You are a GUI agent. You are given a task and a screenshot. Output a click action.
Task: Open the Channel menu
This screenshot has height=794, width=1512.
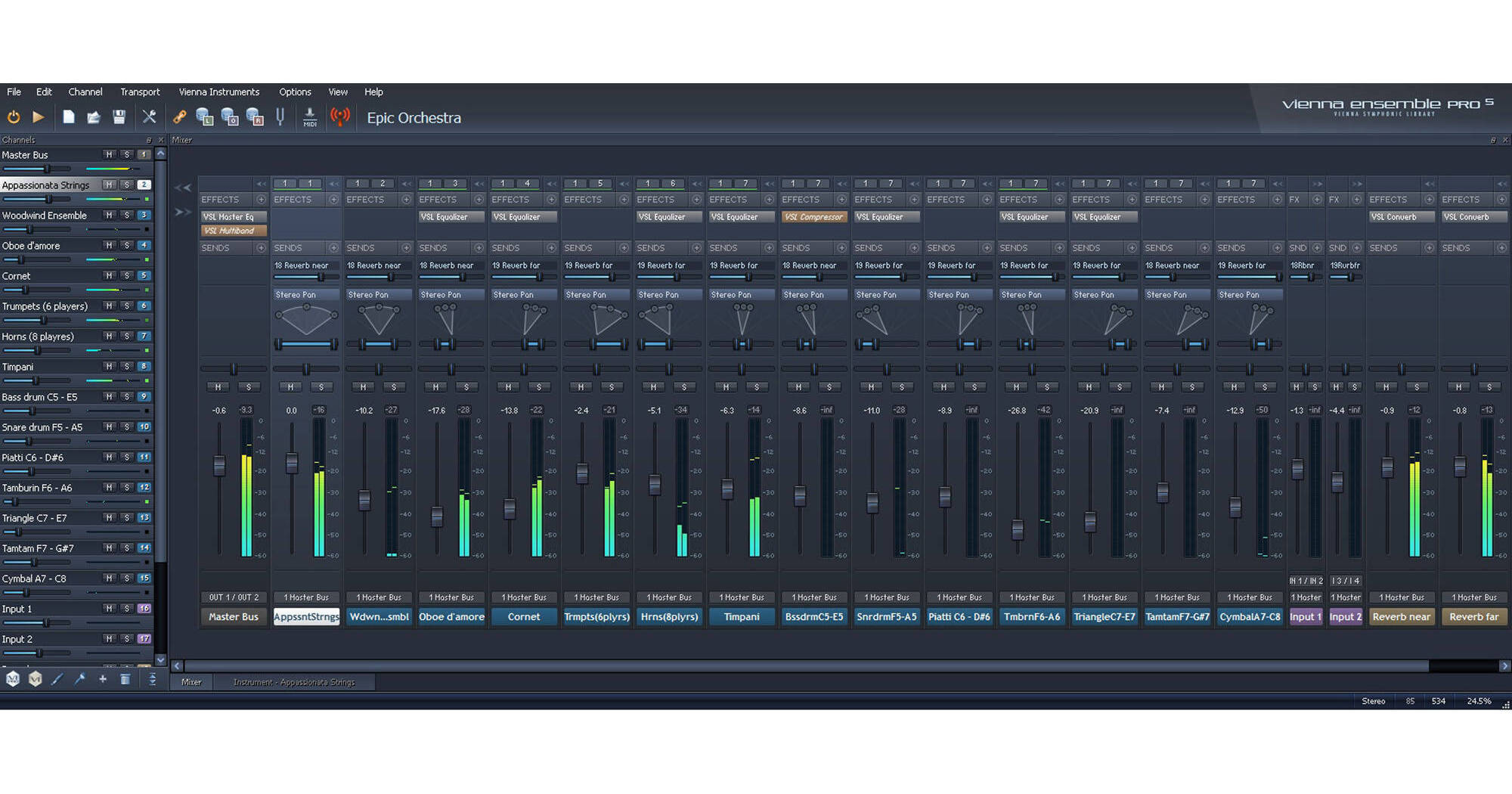point(85,91)
